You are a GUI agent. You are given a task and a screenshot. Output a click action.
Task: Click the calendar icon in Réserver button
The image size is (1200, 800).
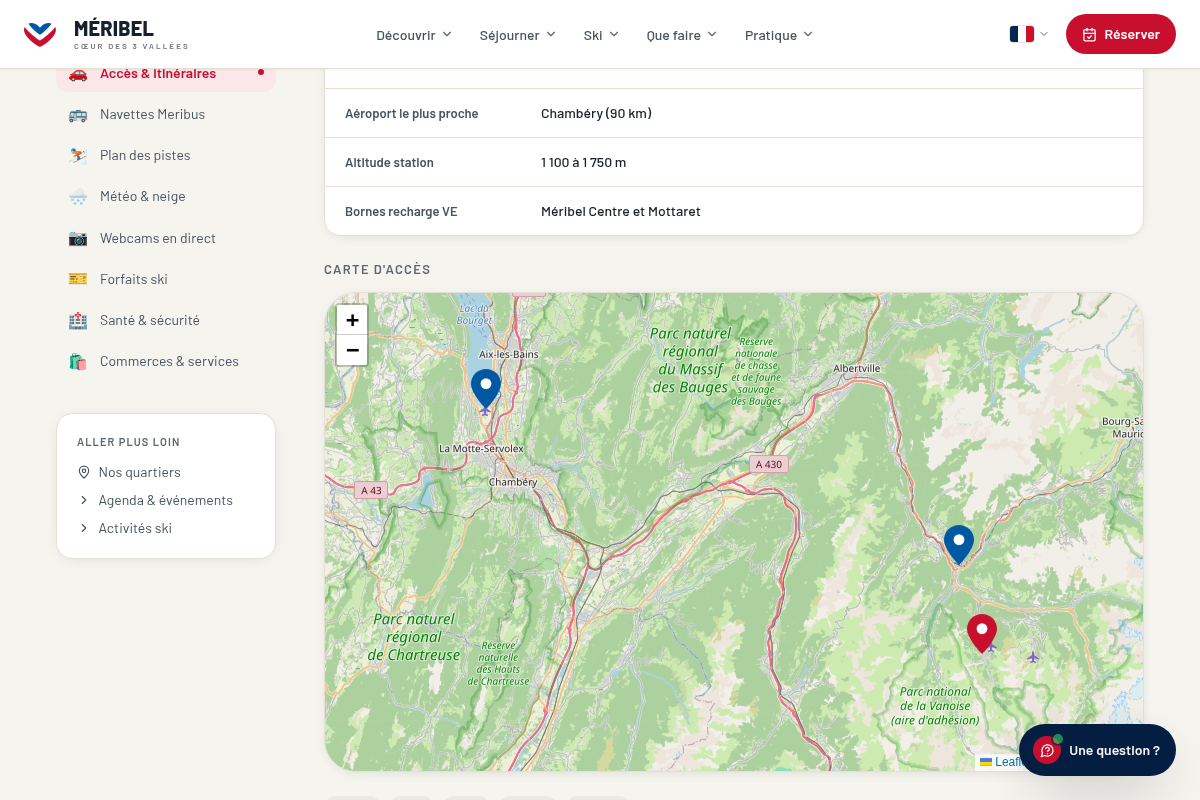[x=1090, y=34]
